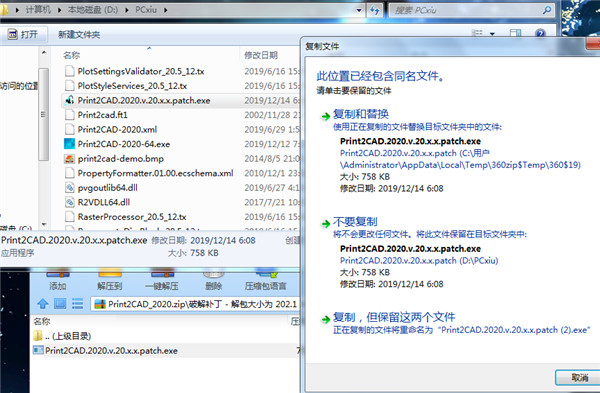Choose 复制，但保留这两个文件 in the dialog
This screenshot has width=600, height=393.
click(394, 317)
